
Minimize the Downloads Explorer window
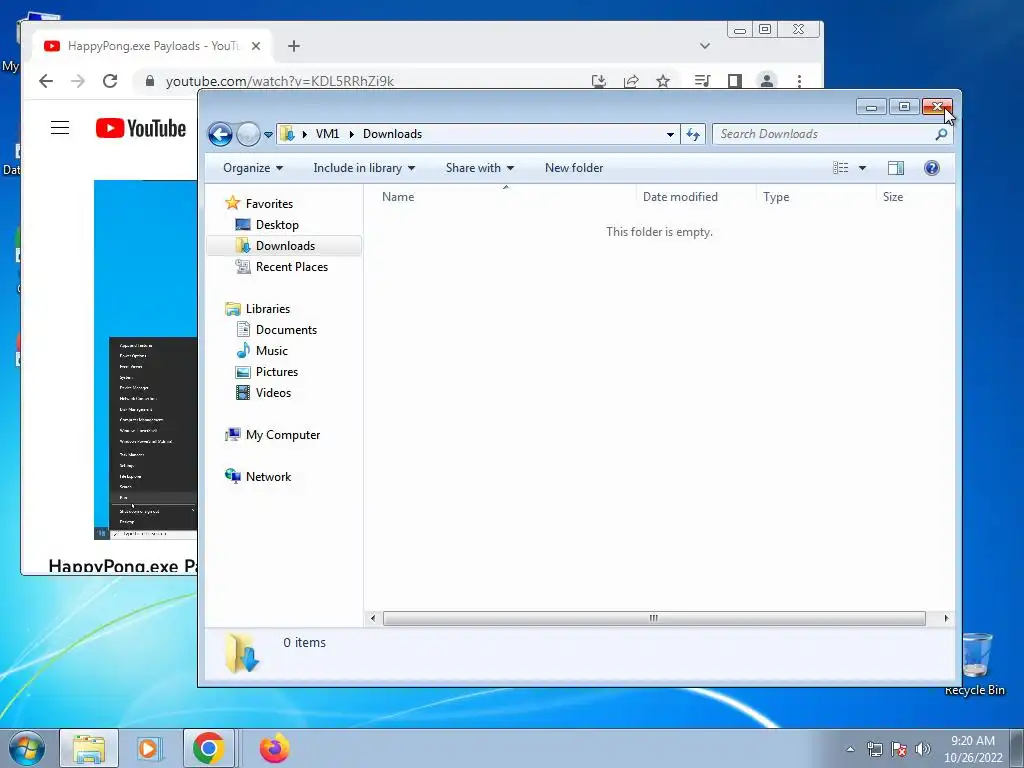[x=871, y=106]
